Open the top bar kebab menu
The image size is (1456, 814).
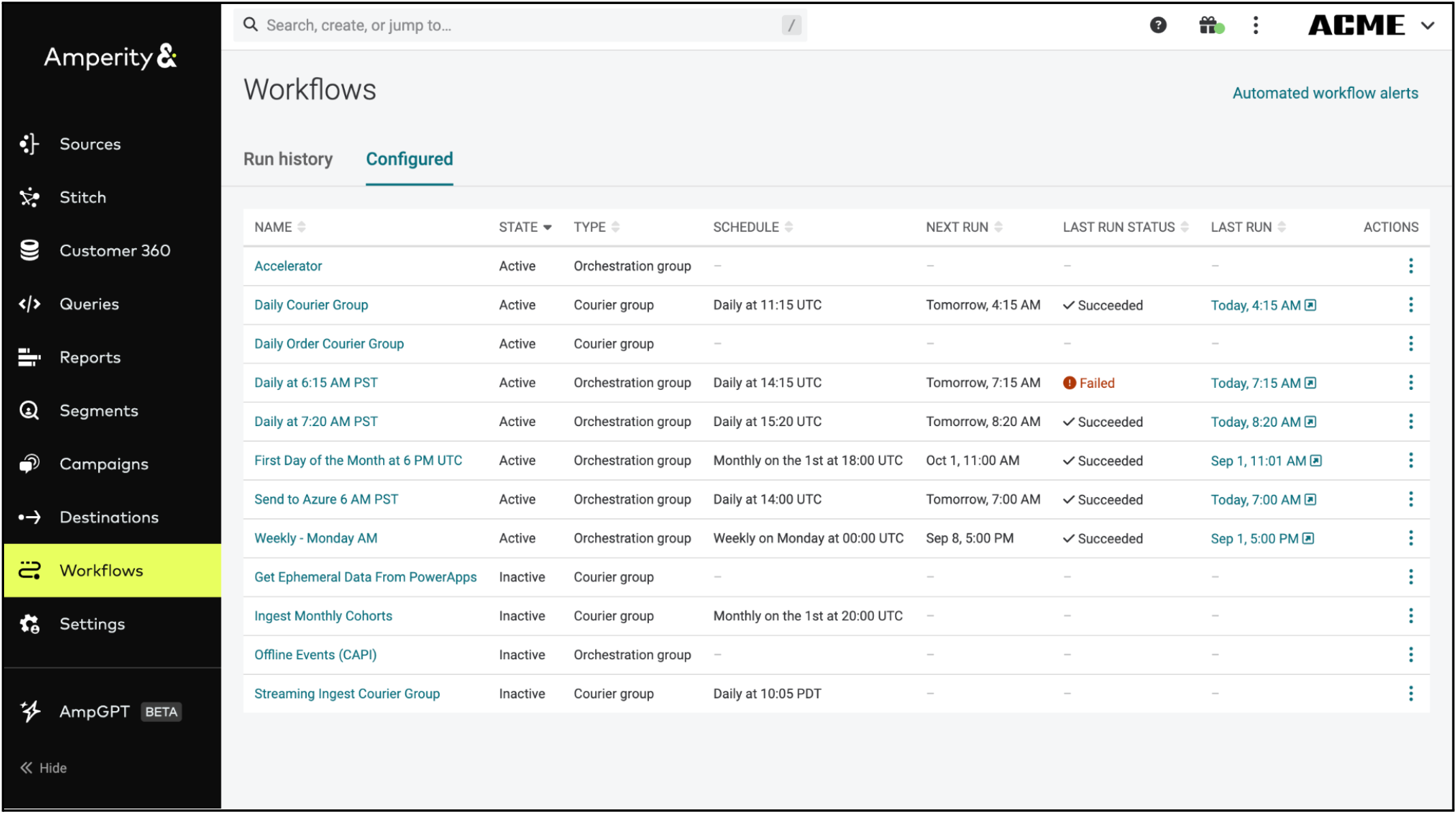pyautogui.click(x=1256, y=25)
